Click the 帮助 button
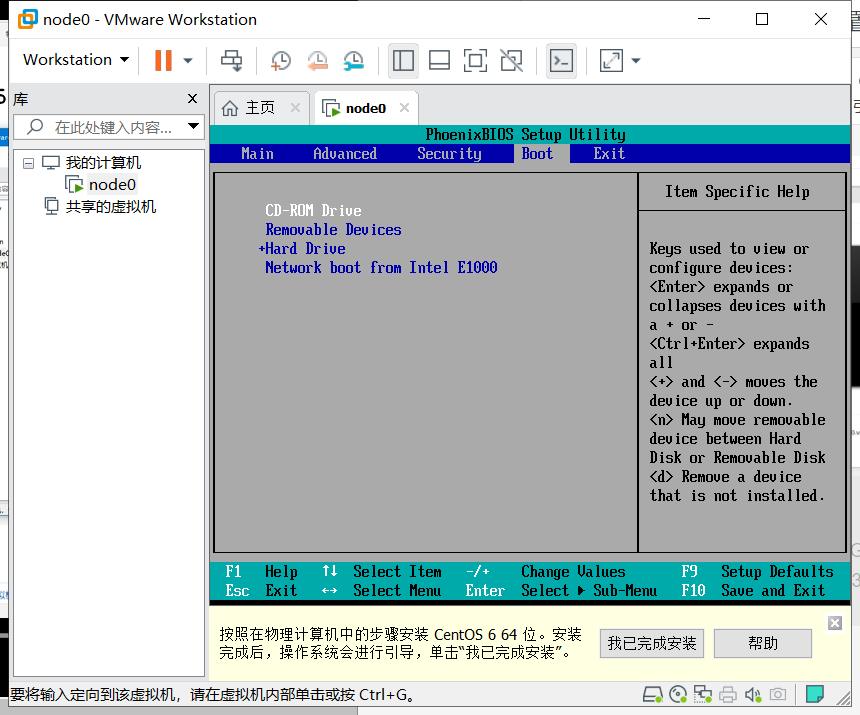Screen dimensions: 860x715 (x=763, y=643)
